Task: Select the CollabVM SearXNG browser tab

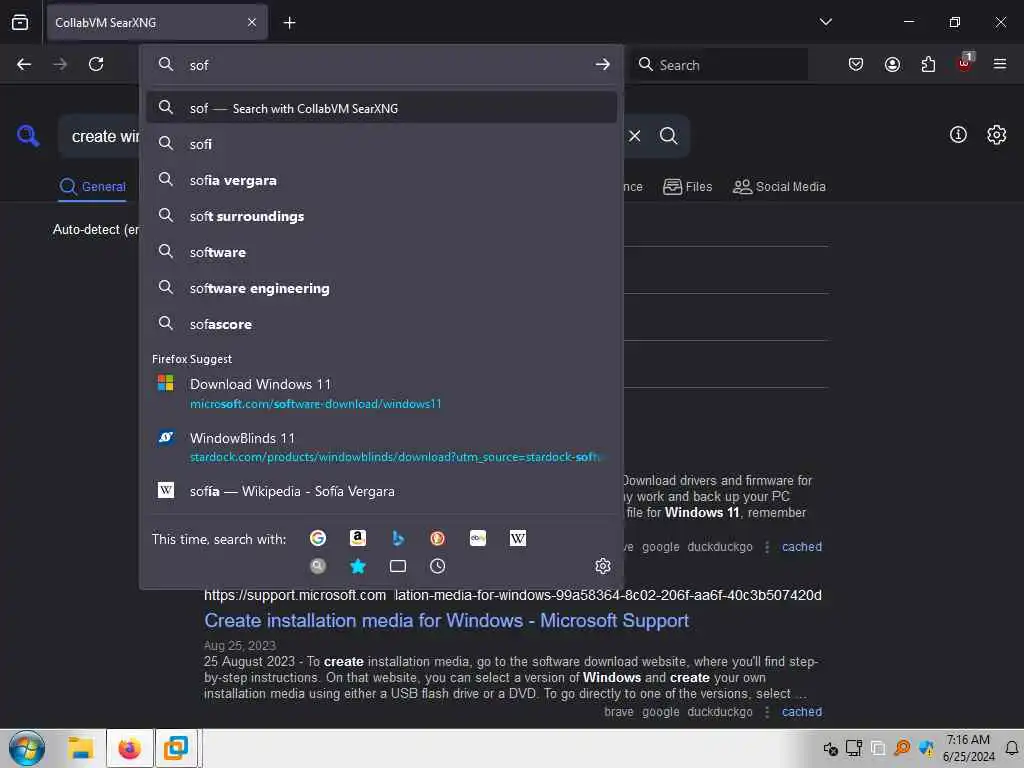Action: pos(157,22)
